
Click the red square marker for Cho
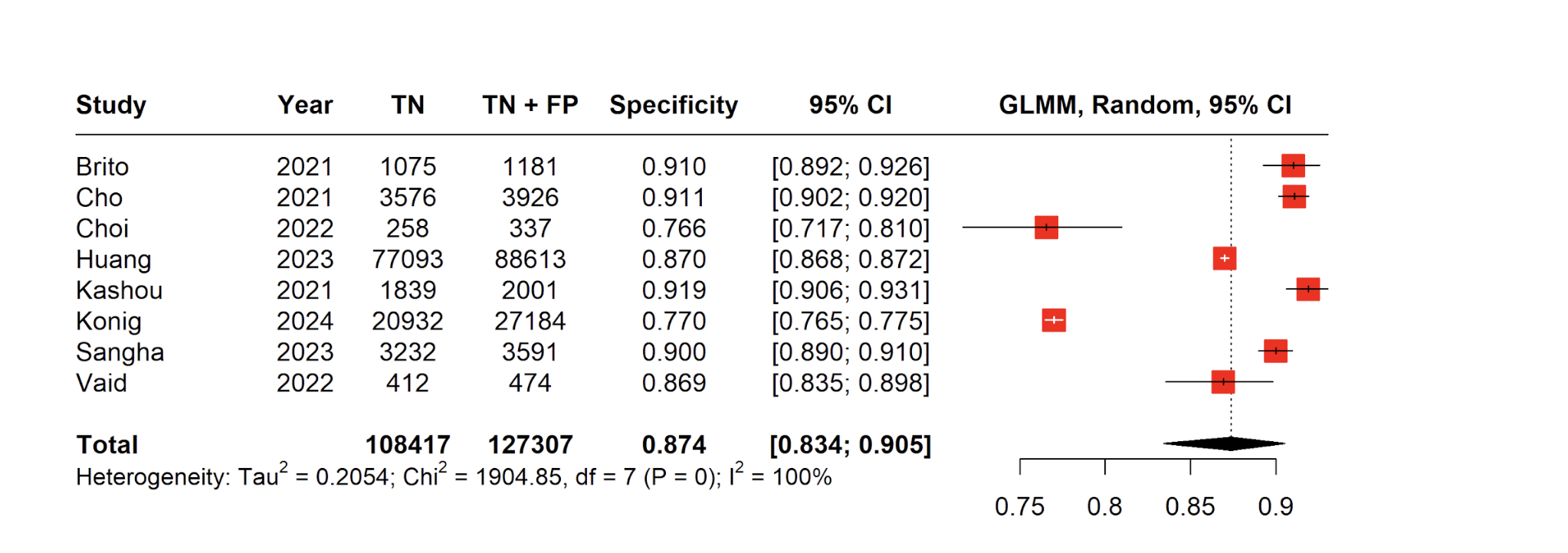1294,197
